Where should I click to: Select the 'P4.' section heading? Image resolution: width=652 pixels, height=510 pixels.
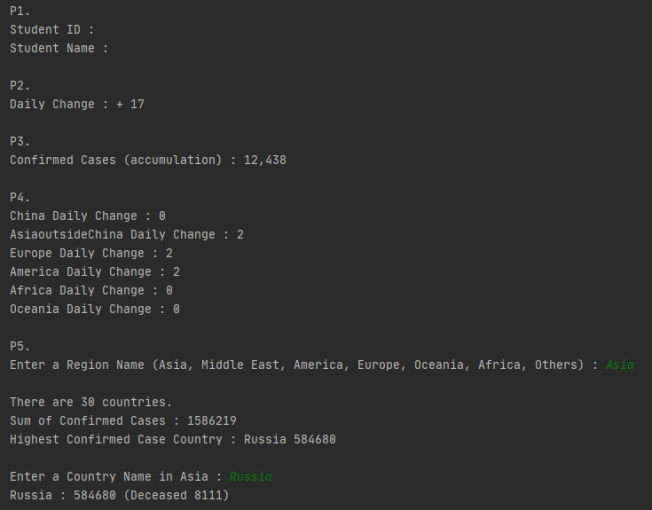click(x=20, y=197)
